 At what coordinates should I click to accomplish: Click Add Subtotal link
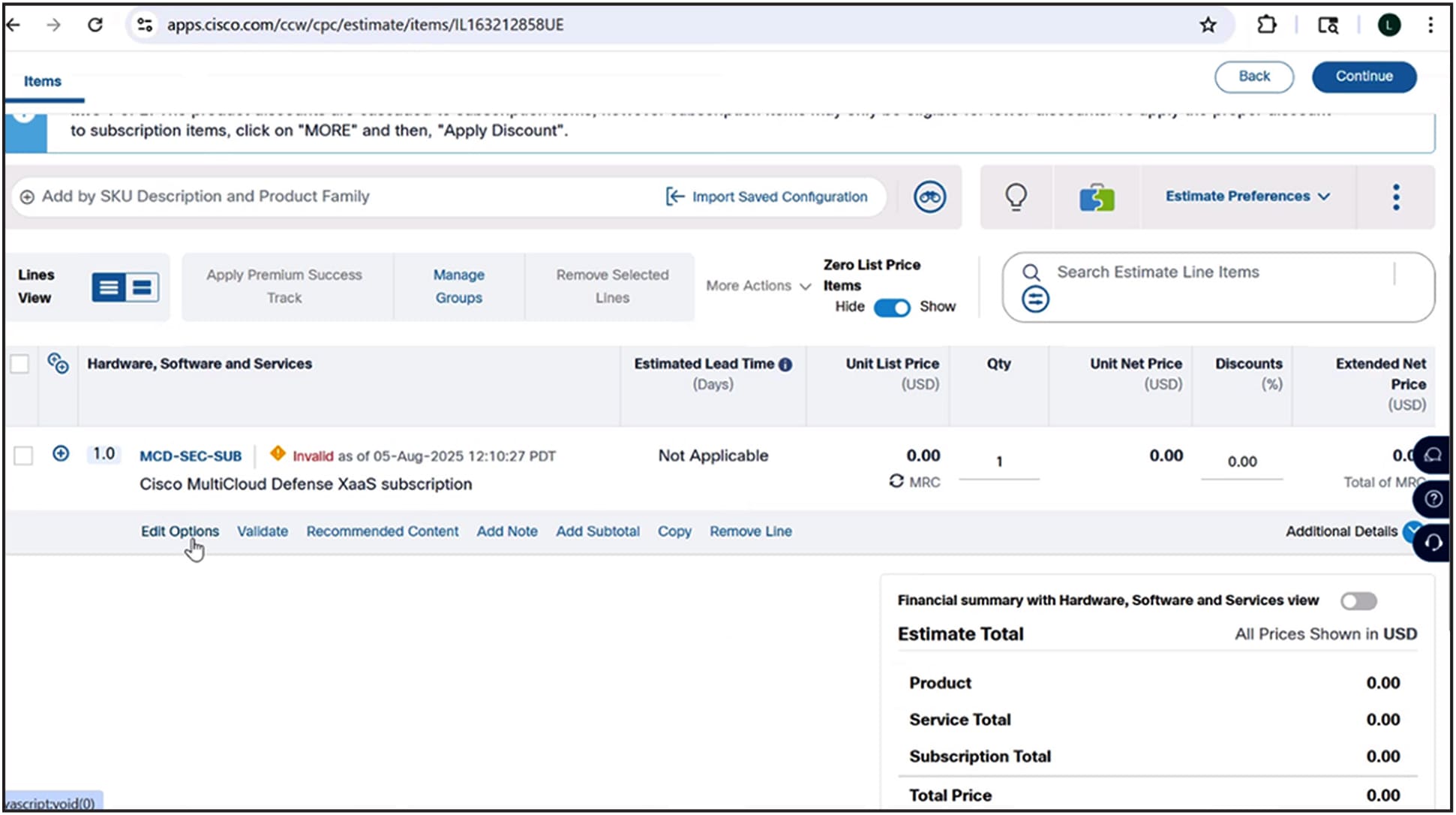point(598,531)
